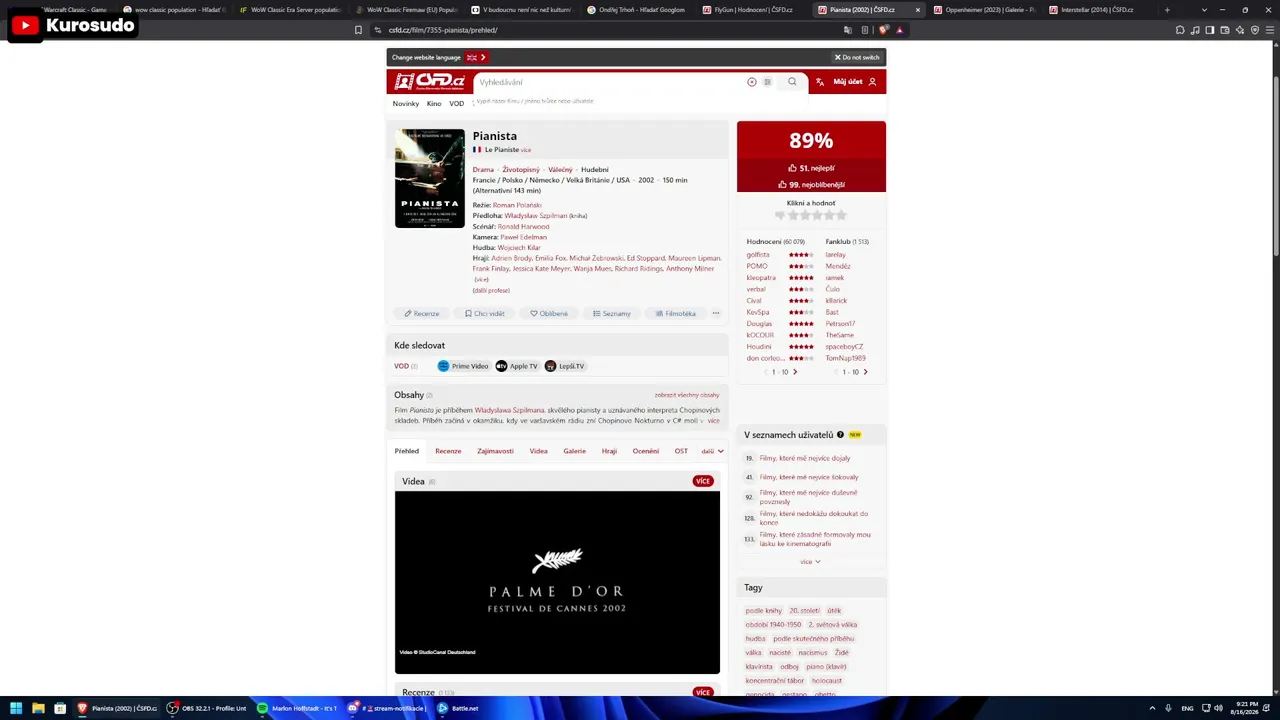The width and height of the screenshot is (1280, 720).
Task: Switch to OBS in the taskbar
Action: (208, 708)
